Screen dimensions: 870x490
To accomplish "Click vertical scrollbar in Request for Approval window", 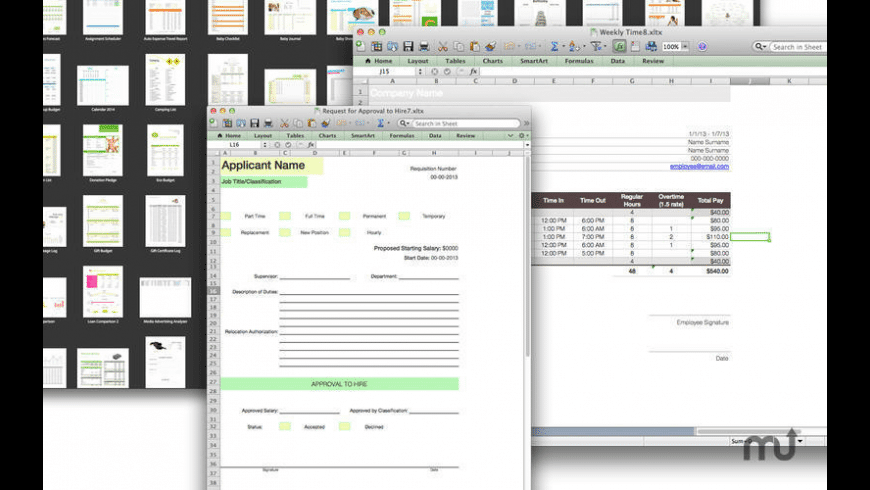I will [x=527, y=255].
